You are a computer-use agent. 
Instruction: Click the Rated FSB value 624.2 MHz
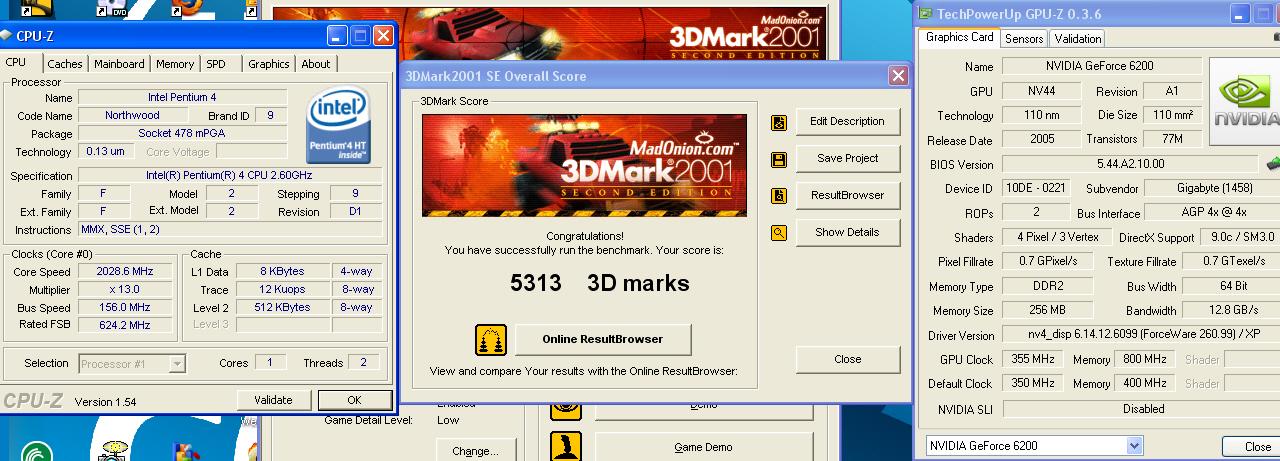[x=125, y=326]
